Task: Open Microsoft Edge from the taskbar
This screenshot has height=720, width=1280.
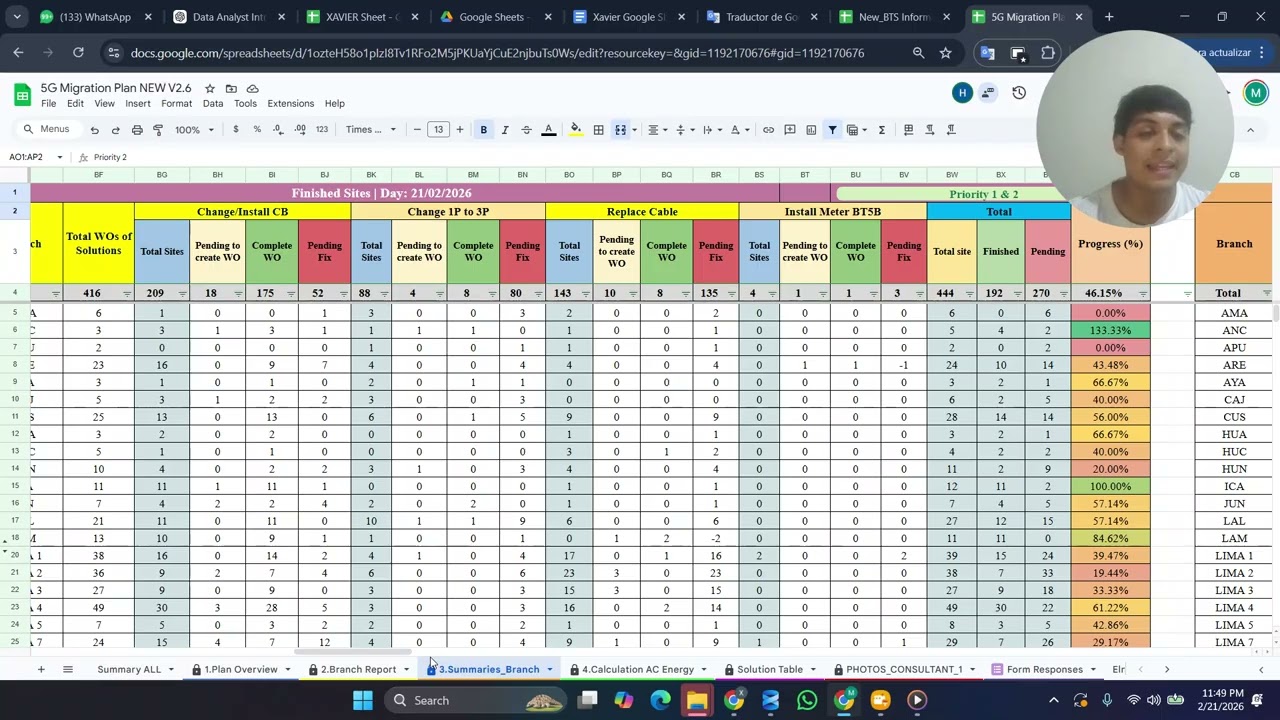Action: [660, 700]
